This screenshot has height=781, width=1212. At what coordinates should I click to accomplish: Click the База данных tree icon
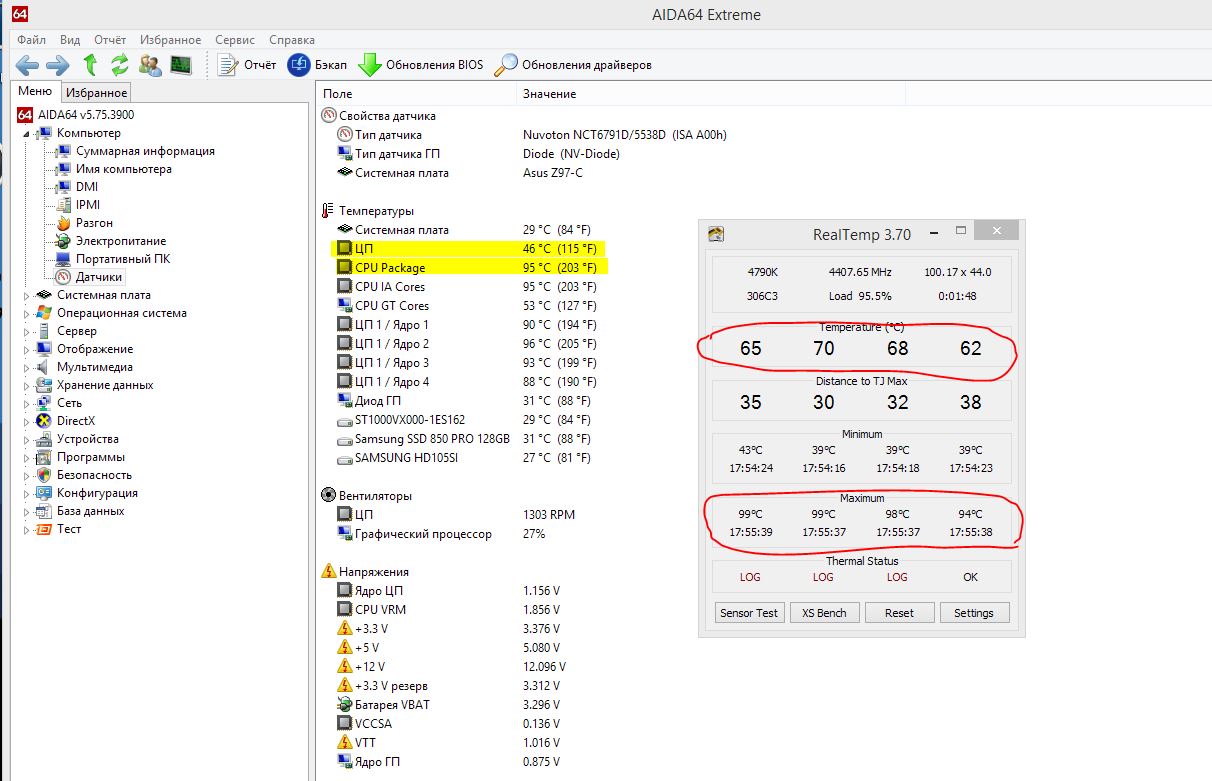43,511
